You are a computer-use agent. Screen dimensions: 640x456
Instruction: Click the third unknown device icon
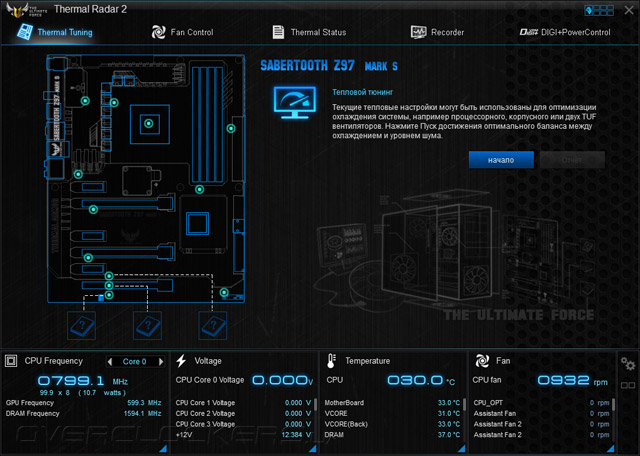[213, 325]
